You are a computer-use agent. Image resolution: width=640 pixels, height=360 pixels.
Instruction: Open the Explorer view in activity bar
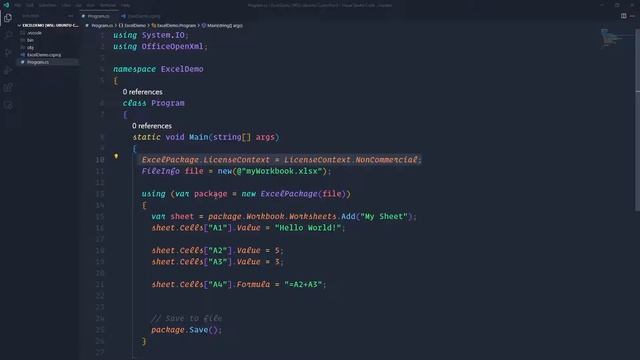pyautogui.click(x=8, y=18)
